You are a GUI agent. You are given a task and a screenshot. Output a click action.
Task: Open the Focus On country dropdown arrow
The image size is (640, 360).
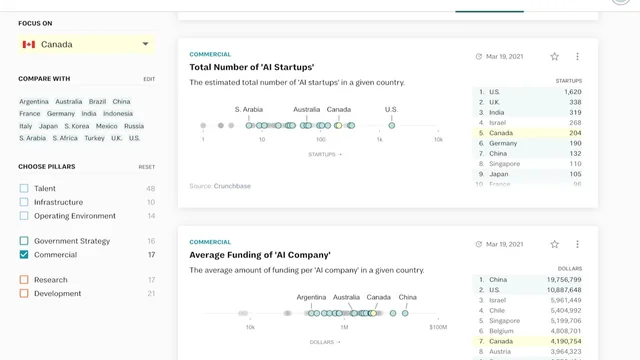[x=145, y=44]
